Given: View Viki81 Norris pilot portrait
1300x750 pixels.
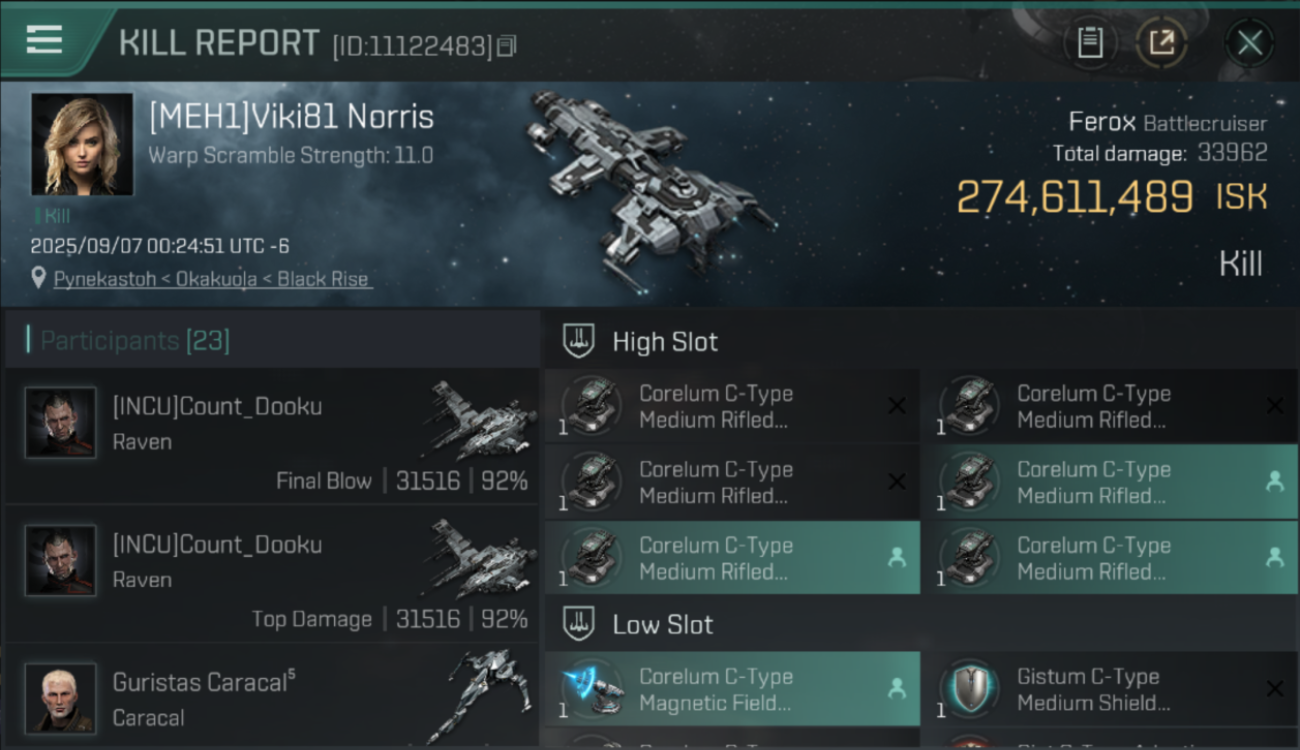Looking at the screenshot, I should (82, 144).
